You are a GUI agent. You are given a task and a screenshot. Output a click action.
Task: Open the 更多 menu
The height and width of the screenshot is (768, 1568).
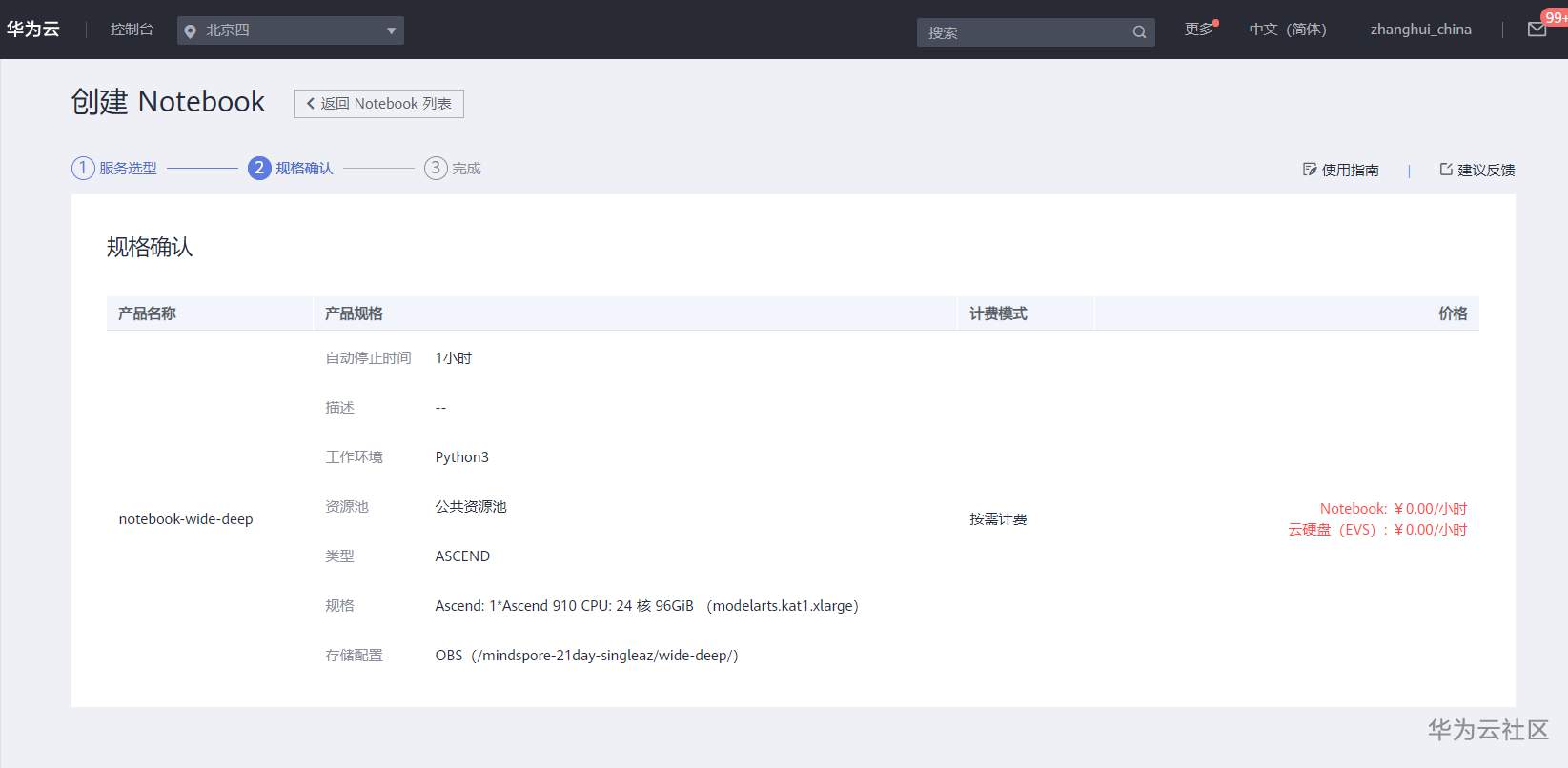1199,30
